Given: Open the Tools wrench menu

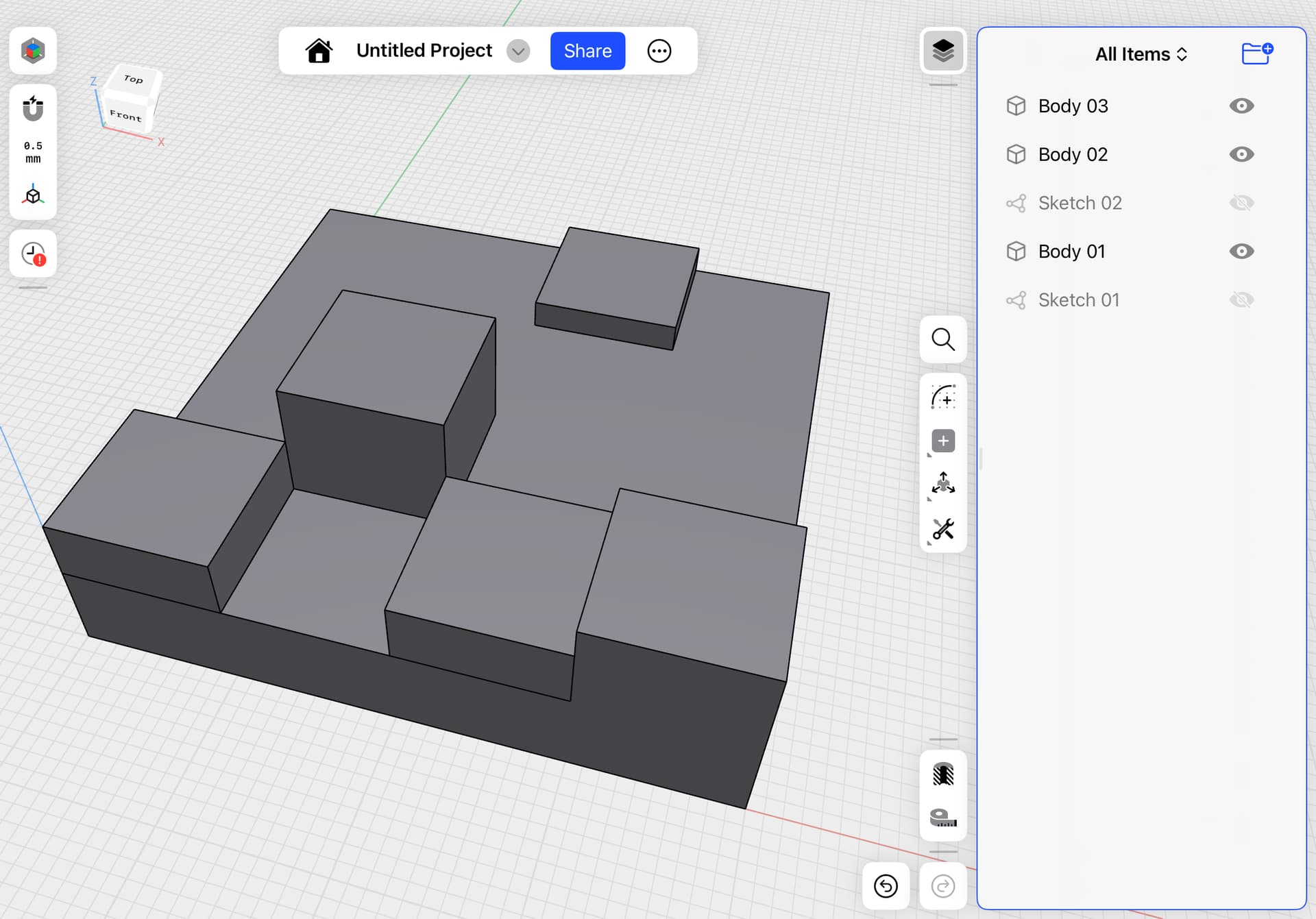Looking at the screenshot, I should (943, 529).
